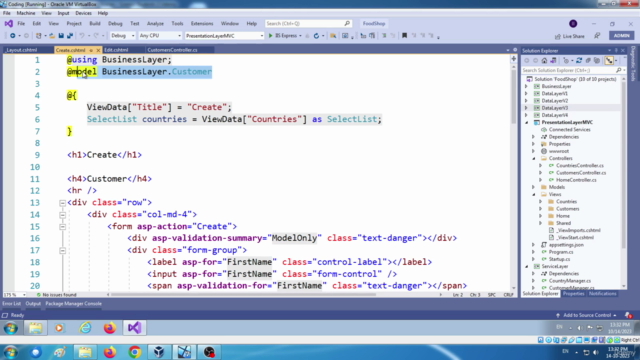640x360 pixels.
Task: Collapse the div row outlining on line 13
Action: (62, 202)
